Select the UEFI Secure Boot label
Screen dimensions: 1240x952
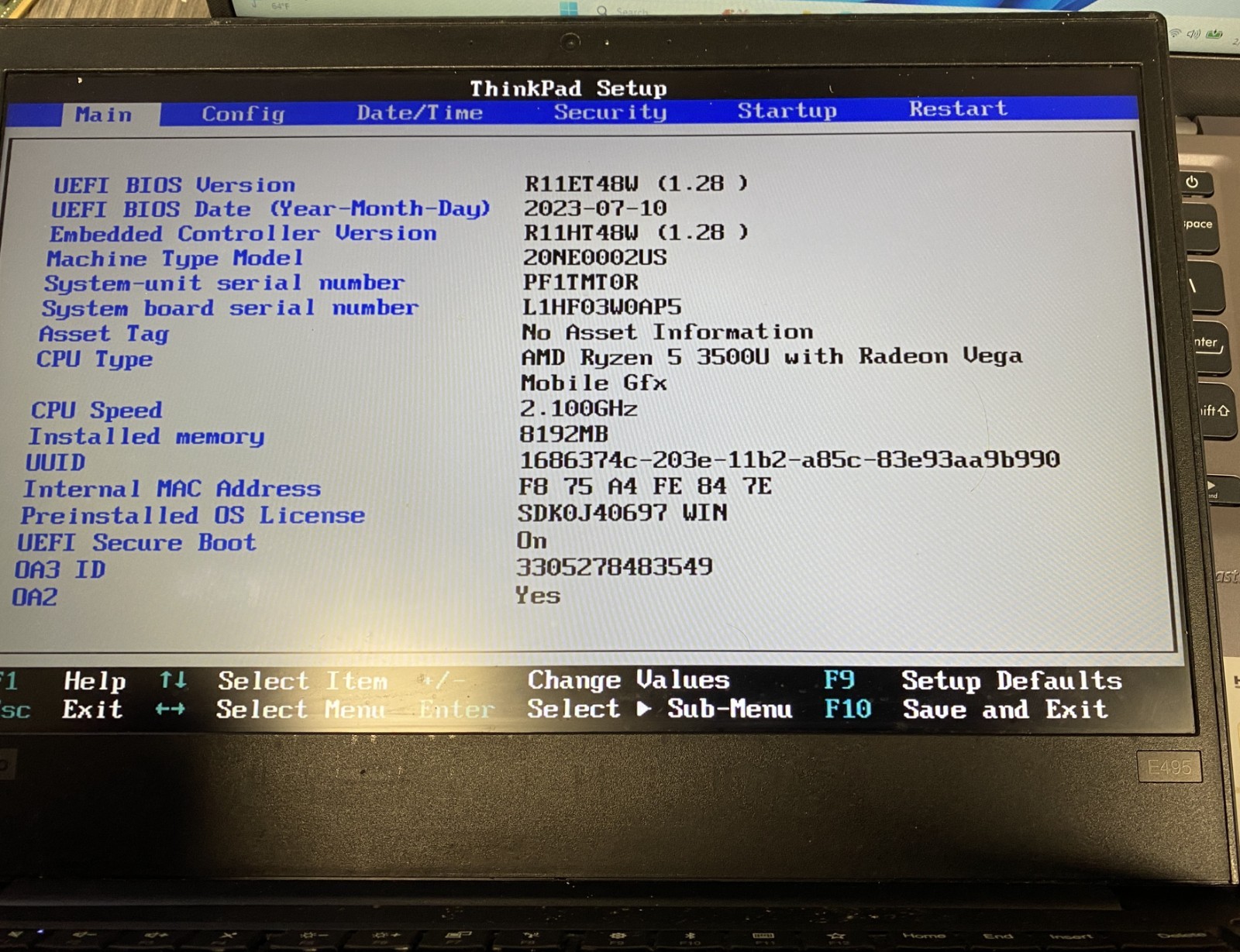136,543
